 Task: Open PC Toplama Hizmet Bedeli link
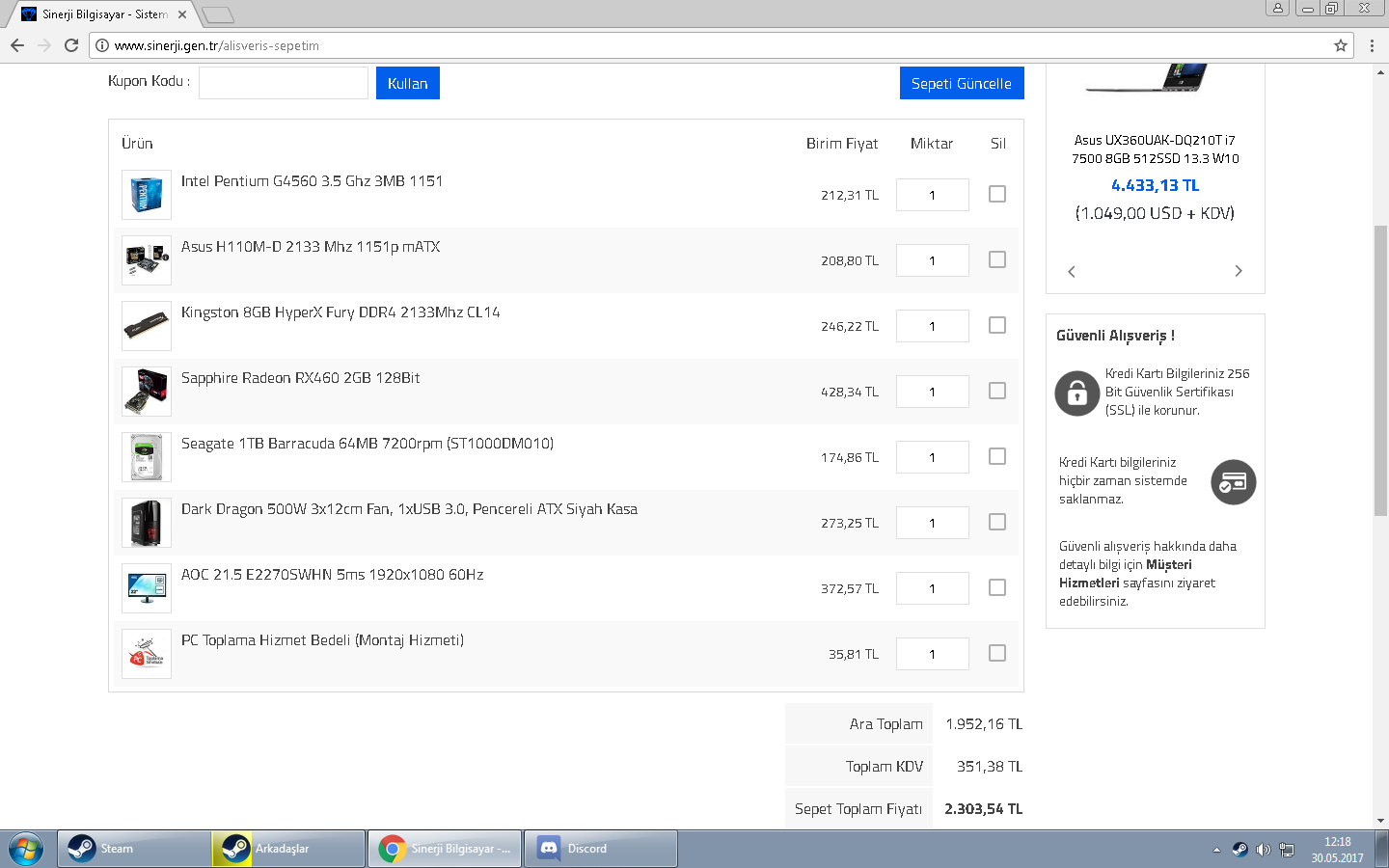coord(322,640)
